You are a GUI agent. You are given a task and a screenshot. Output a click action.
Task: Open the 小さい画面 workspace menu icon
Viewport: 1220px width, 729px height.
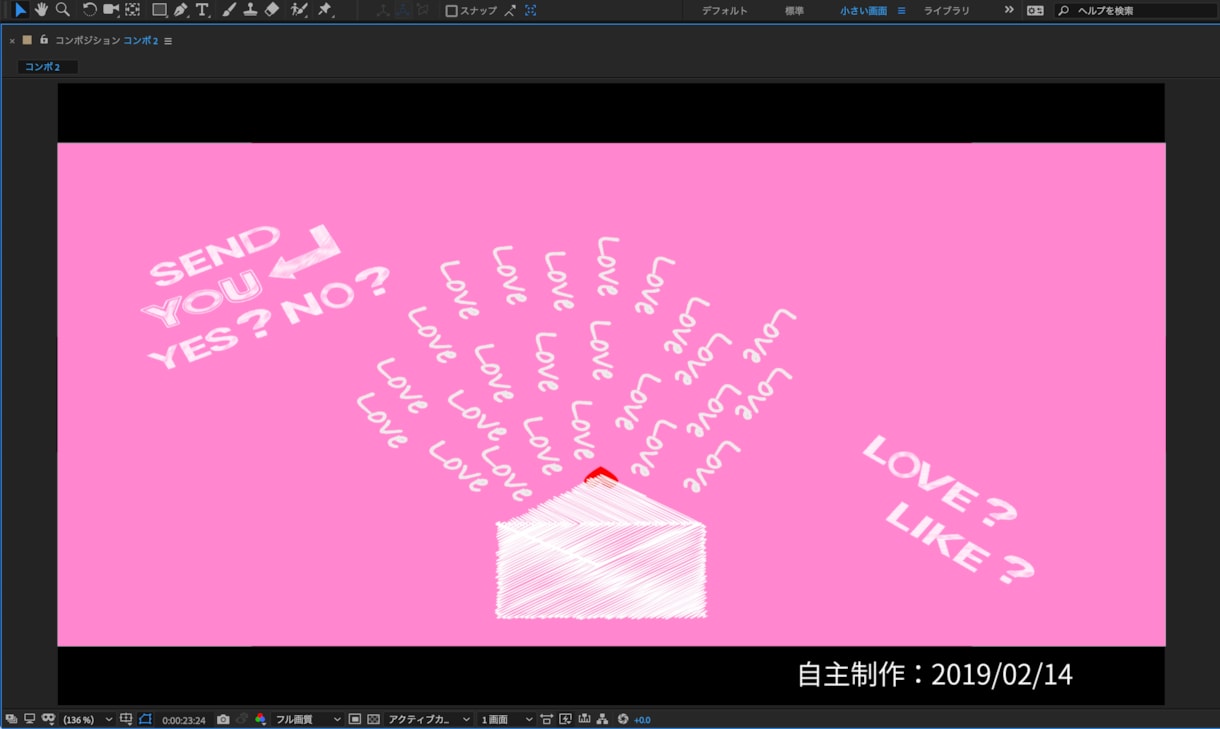tap(901, 11)
